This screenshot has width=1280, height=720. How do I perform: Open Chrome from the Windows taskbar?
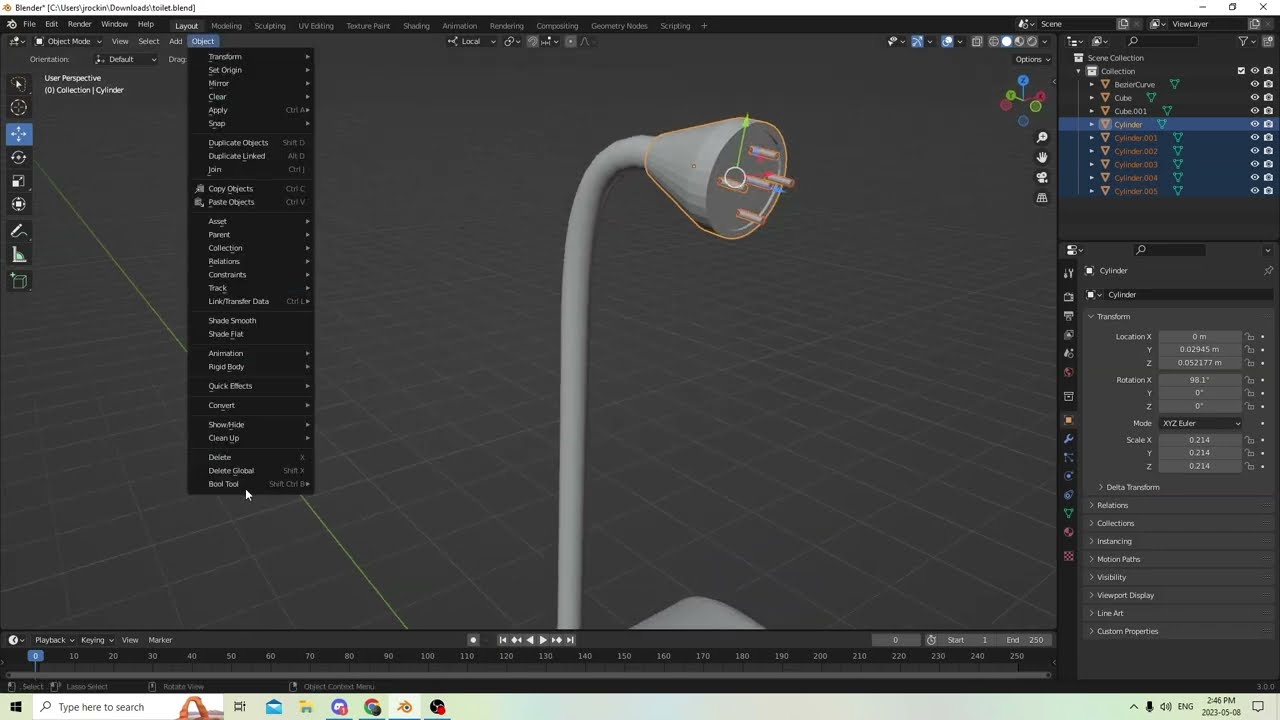click(x=372, y=707)
